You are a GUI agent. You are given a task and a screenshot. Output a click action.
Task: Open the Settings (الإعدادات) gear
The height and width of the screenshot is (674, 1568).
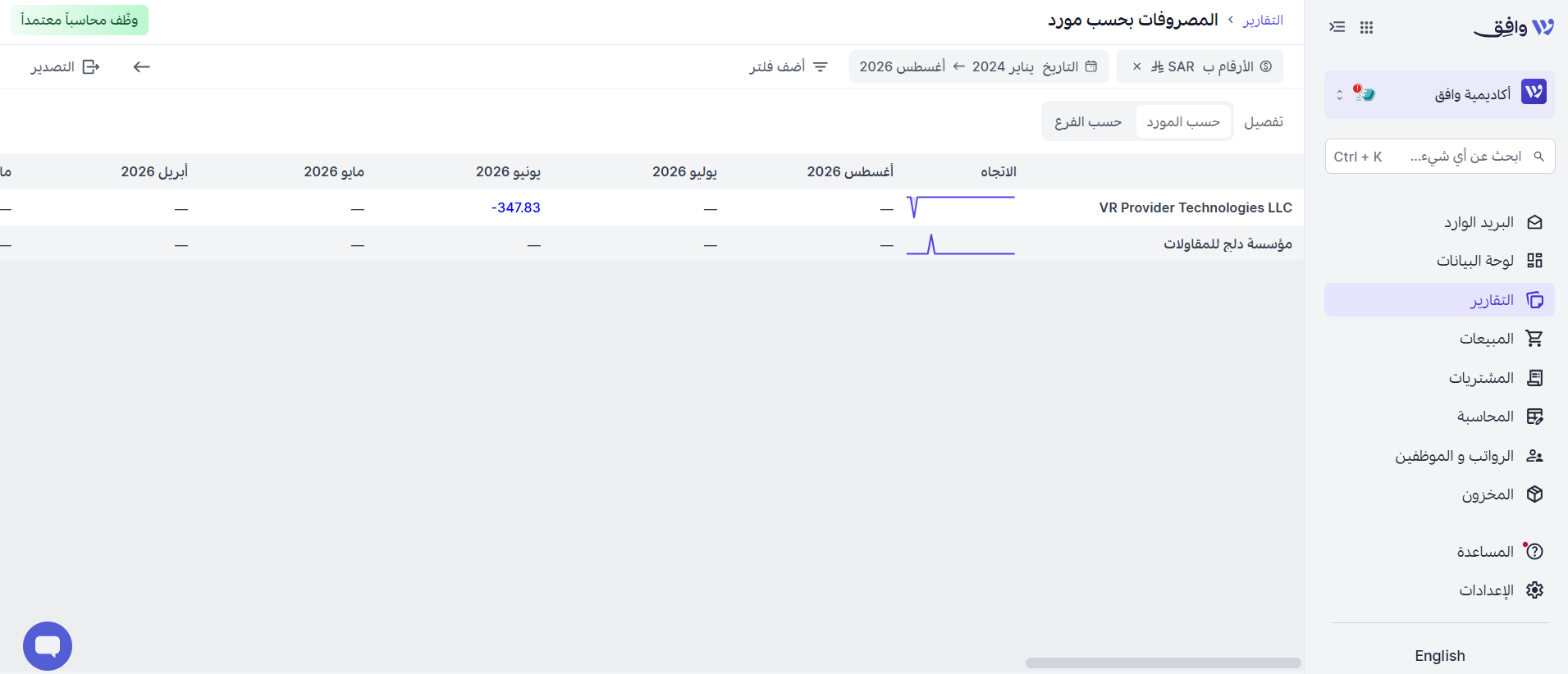pos(1534,590)
